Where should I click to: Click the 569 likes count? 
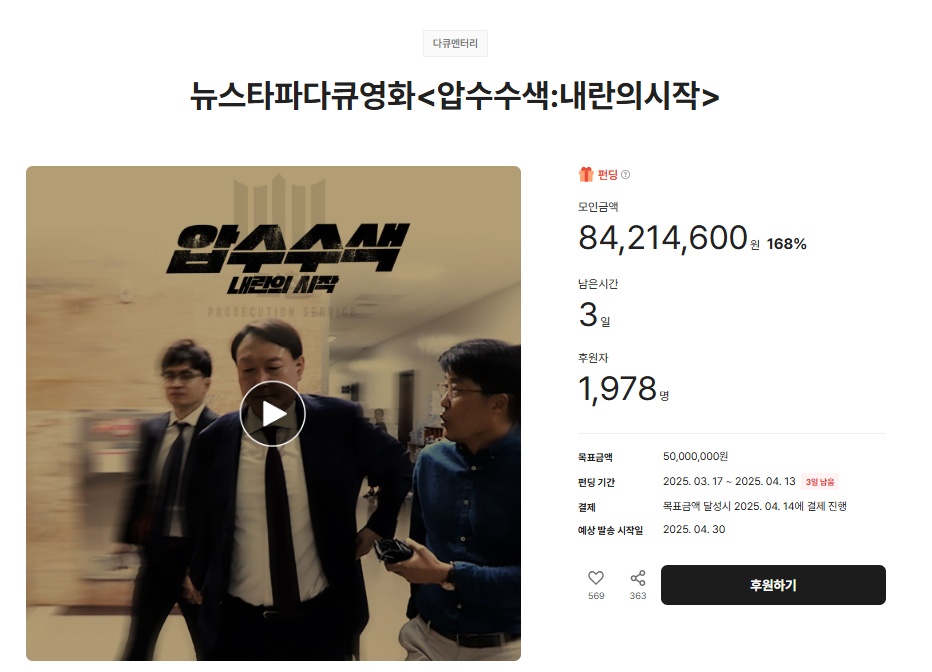[596, 596]
